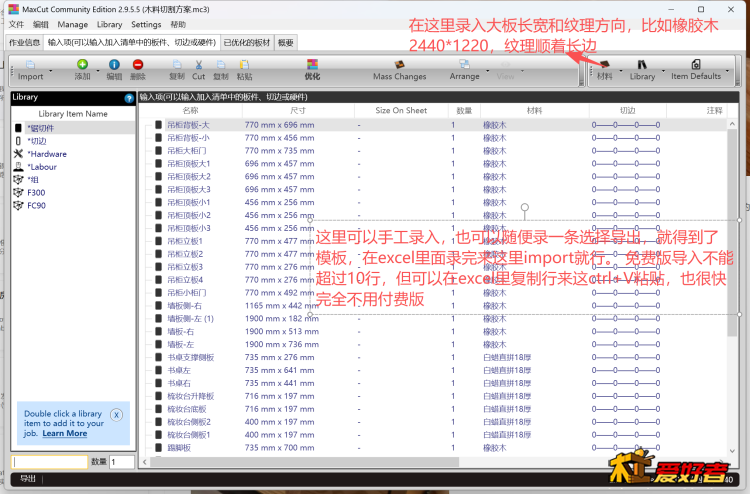750x494 pixels.
Task: Click the Library panel help icon
Action: (129, 98)
